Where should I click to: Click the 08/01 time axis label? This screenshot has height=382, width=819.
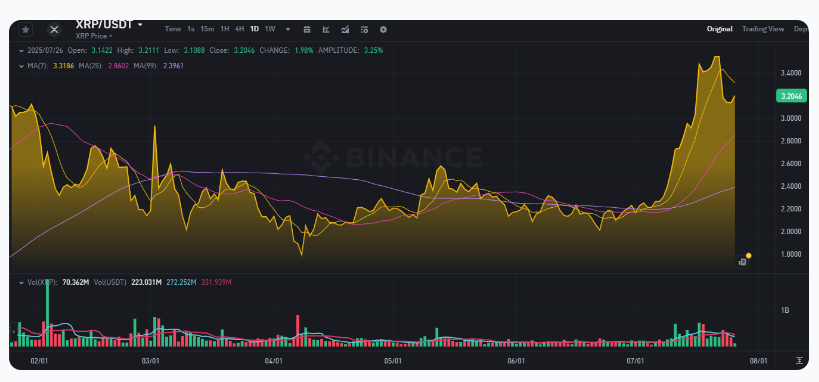click(x=759, y=361)
